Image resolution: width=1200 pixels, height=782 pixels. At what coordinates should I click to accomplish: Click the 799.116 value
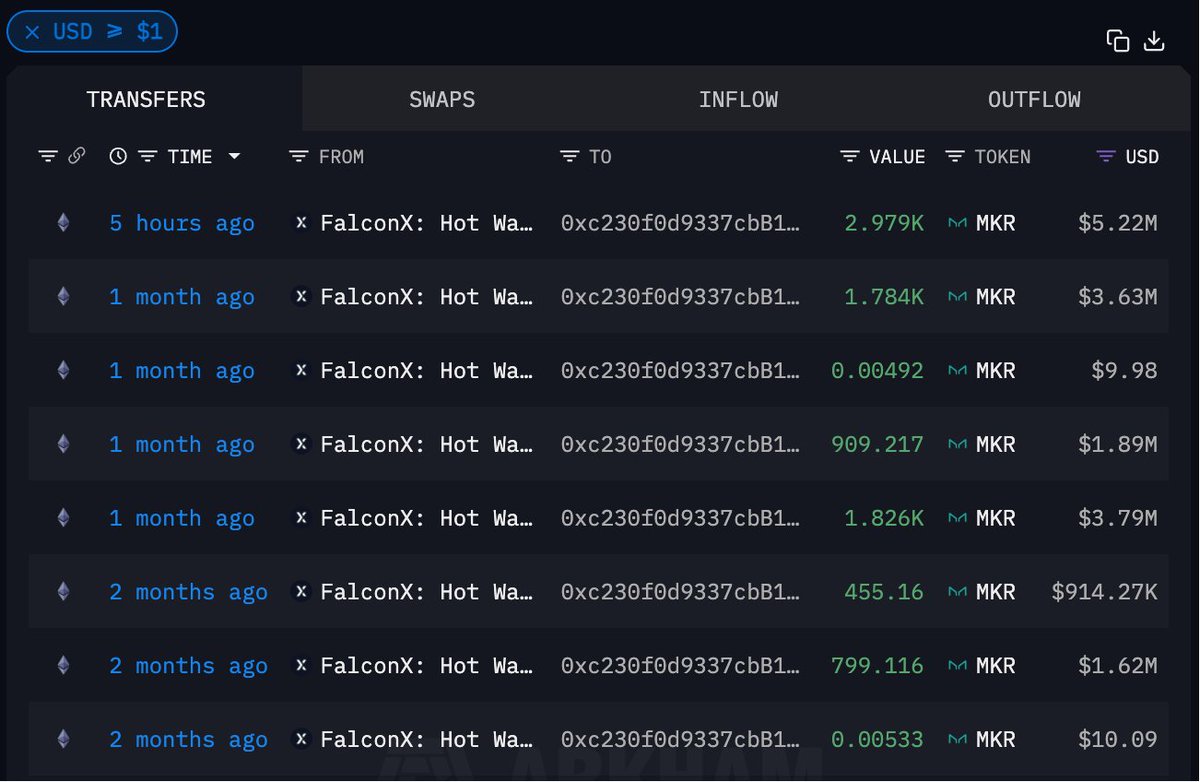pos(877,666)
